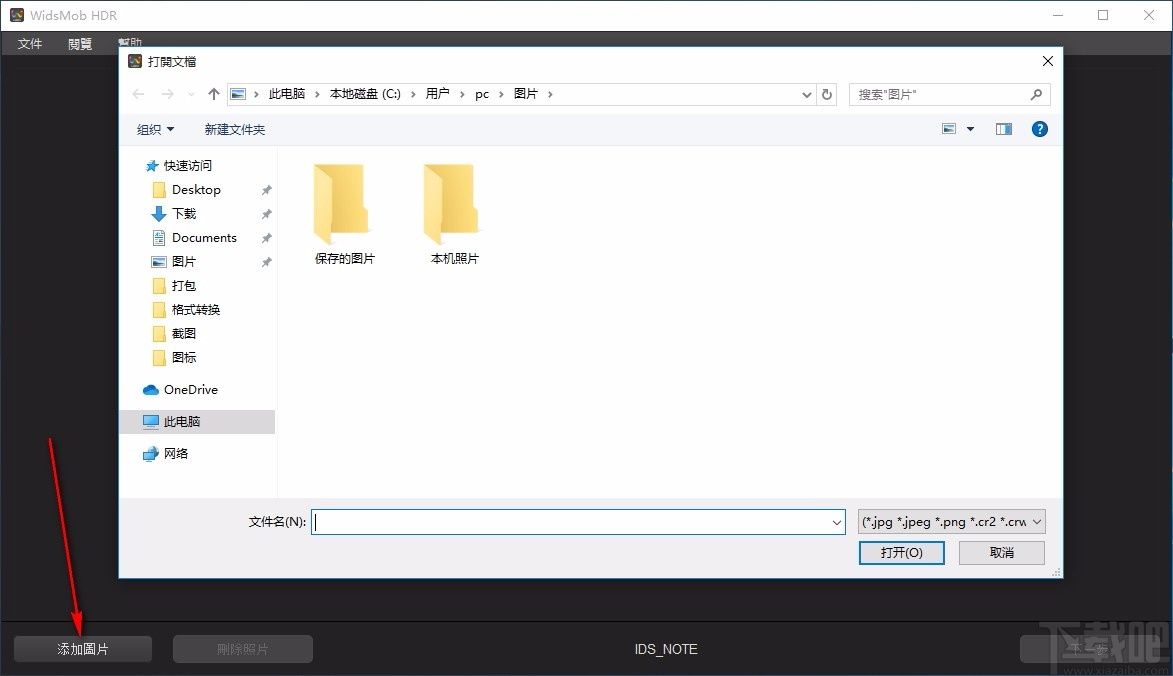Open the 本机照片 folder thumbnail

[x=452, y=203]
